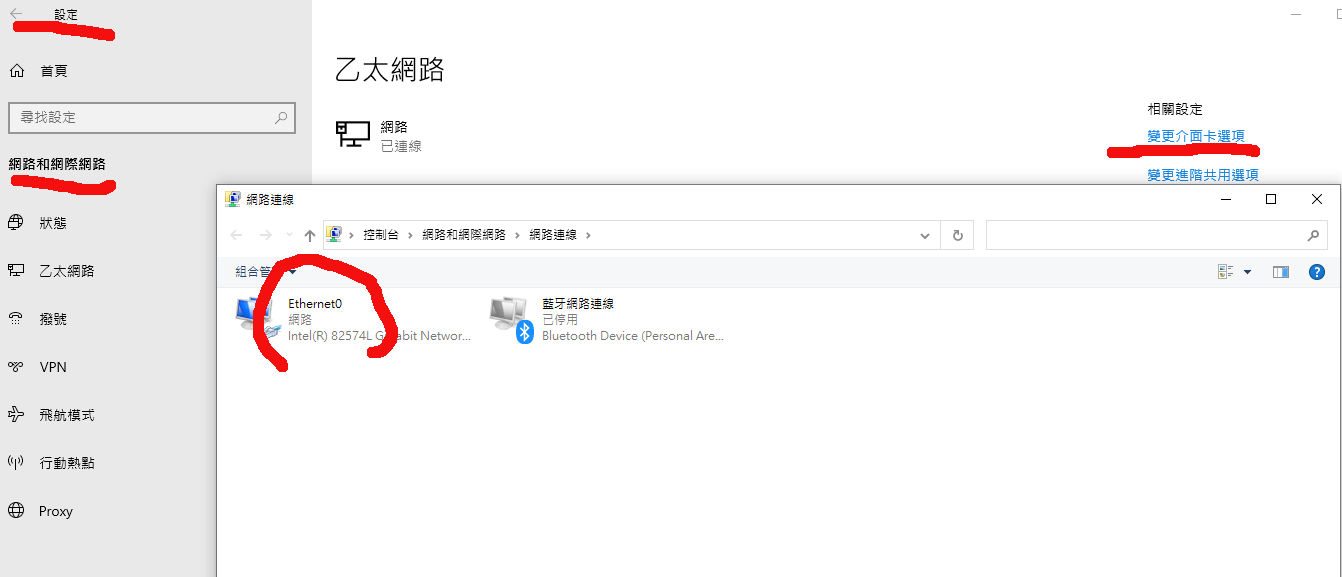
Task: Open the 首頁 home page
Action: tap(54, 71)
